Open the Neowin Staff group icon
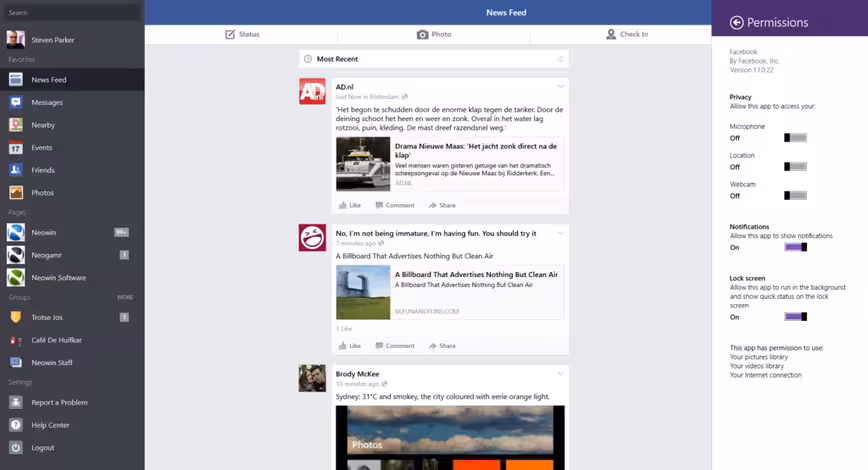Viewport: 868px width, 470px height. click(x=16, y=363)
